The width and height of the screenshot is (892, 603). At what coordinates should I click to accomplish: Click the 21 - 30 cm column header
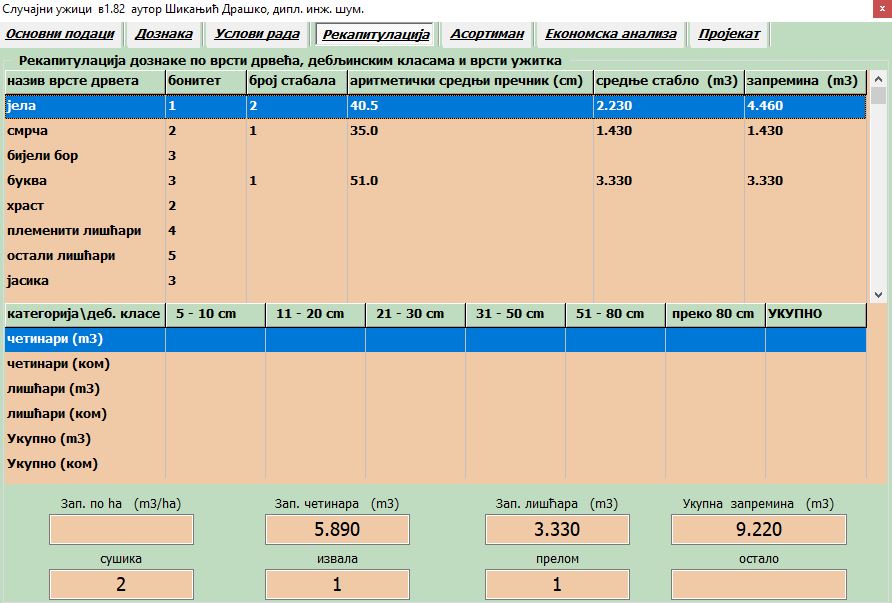416,315
